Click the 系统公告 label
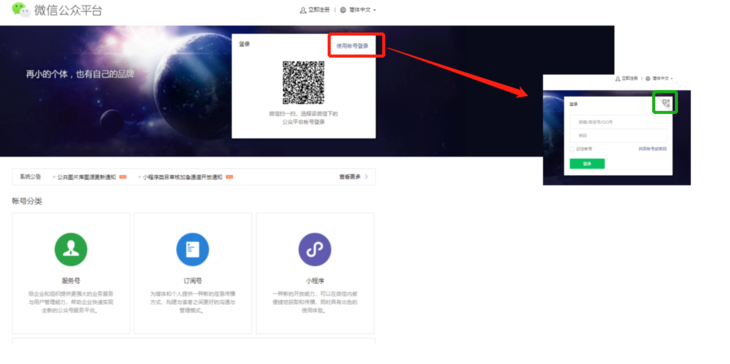730x364 pixels. click(30, 177)
